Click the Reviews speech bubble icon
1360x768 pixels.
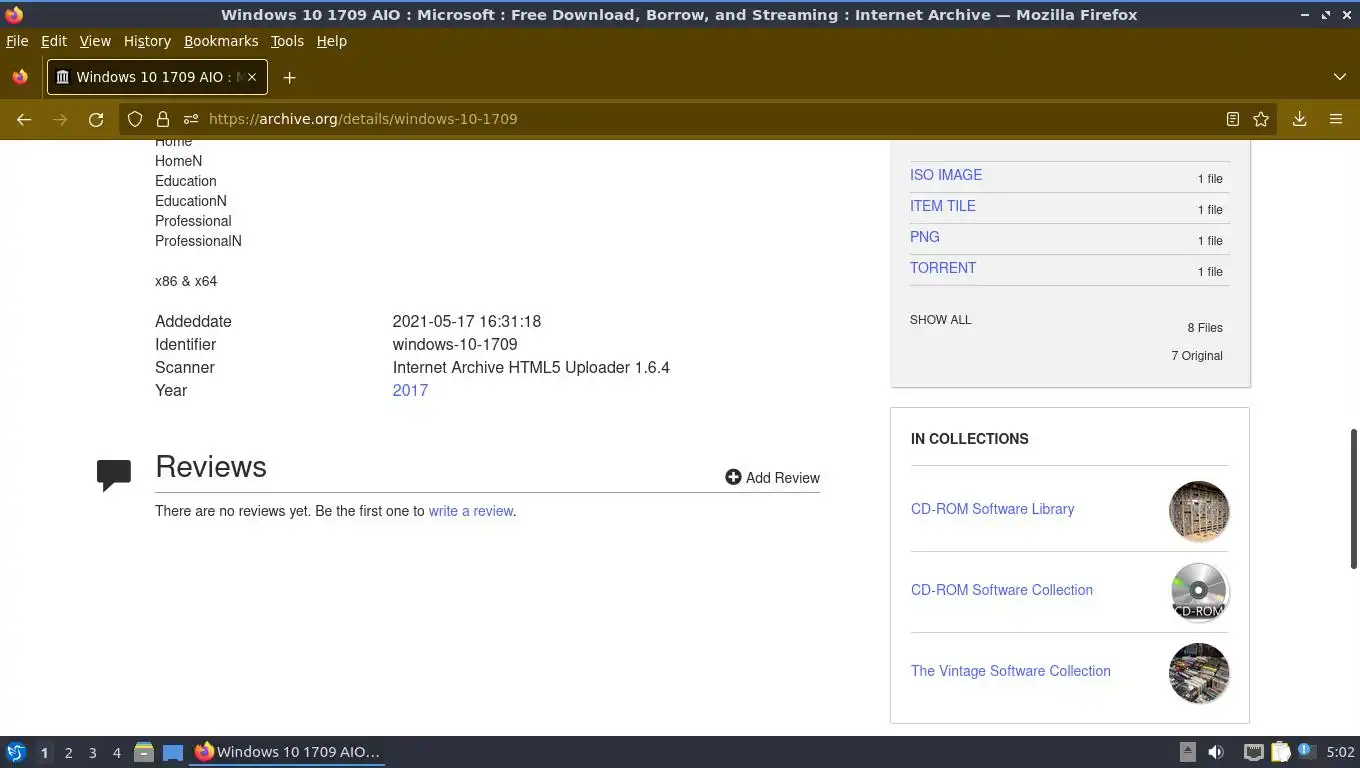tap(114, 474)
